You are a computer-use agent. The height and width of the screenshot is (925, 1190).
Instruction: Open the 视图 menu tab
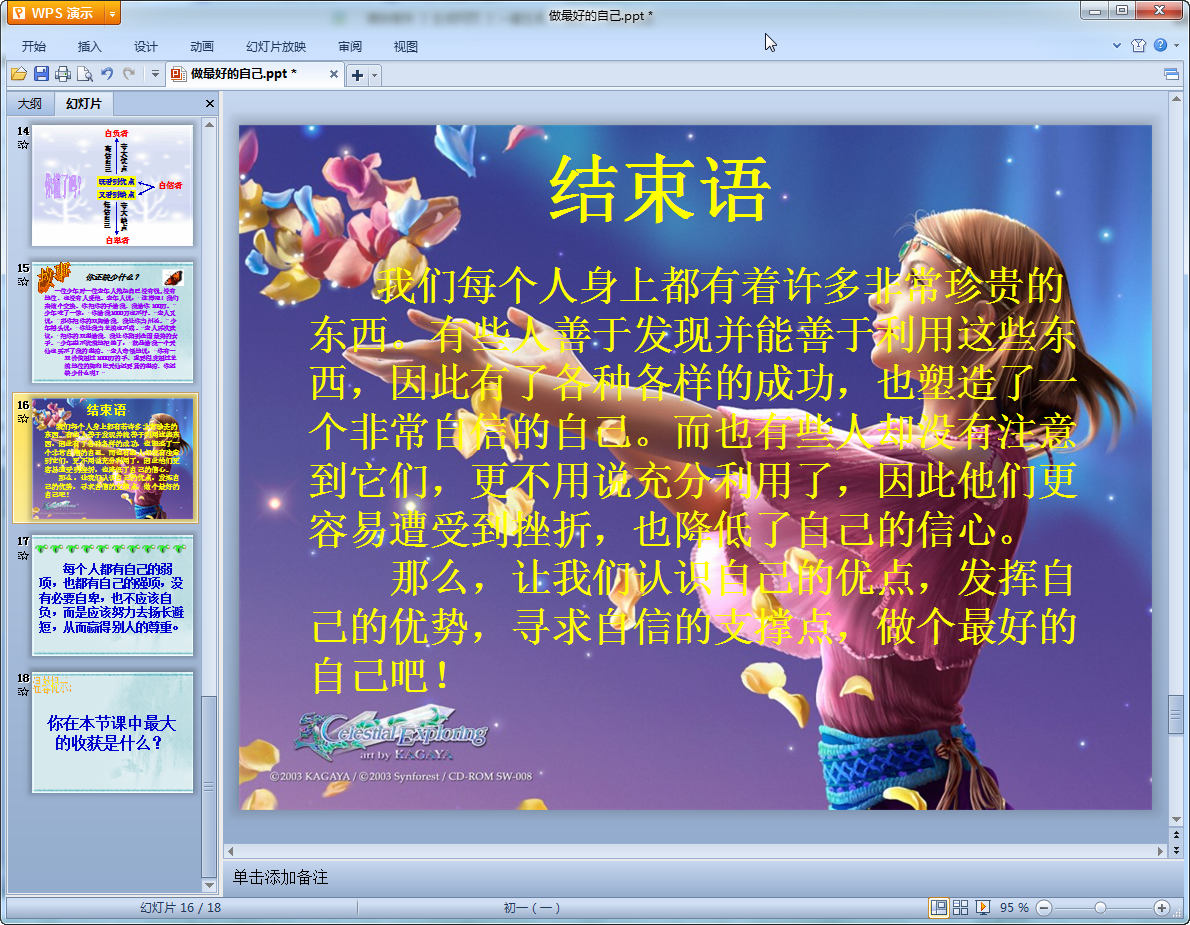pos(406,46)
